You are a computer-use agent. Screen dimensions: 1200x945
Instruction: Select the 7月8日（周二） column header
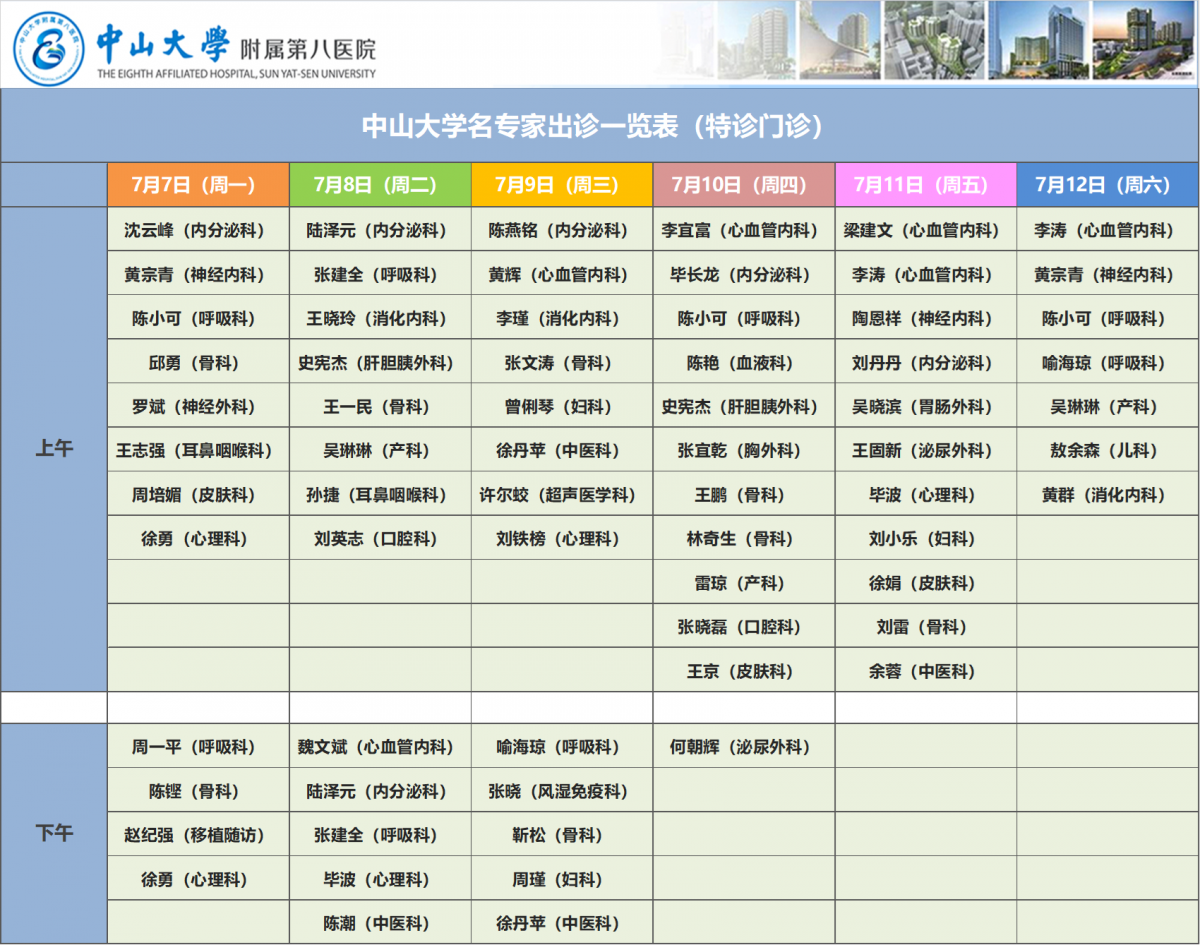(x=380, y=184)
